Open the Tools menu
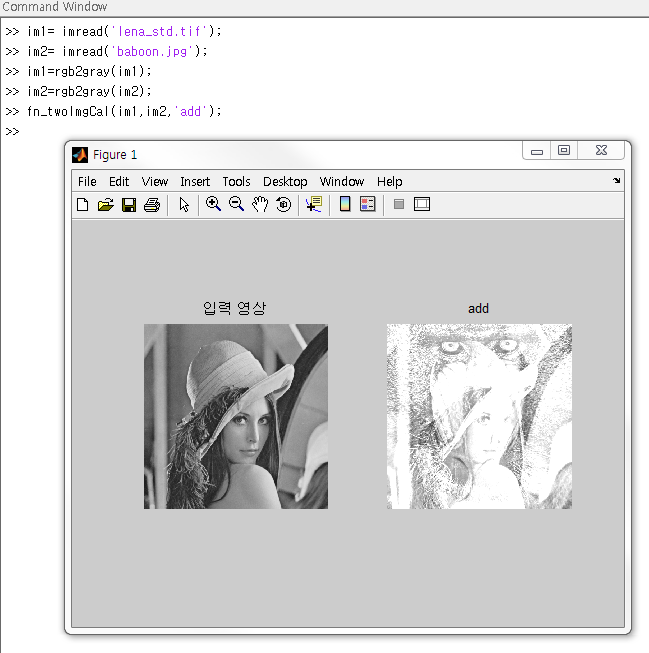The image size is (649, 653). (x=236, y=182)
